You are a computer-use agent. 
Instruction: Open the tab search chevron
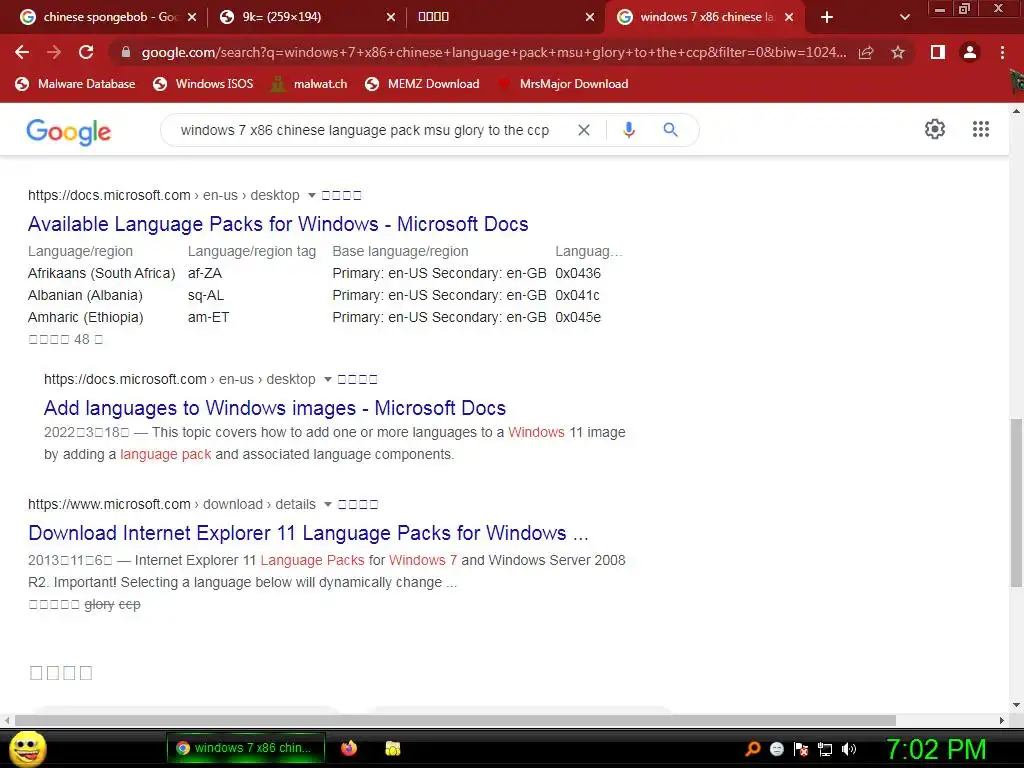click(904, 17)
